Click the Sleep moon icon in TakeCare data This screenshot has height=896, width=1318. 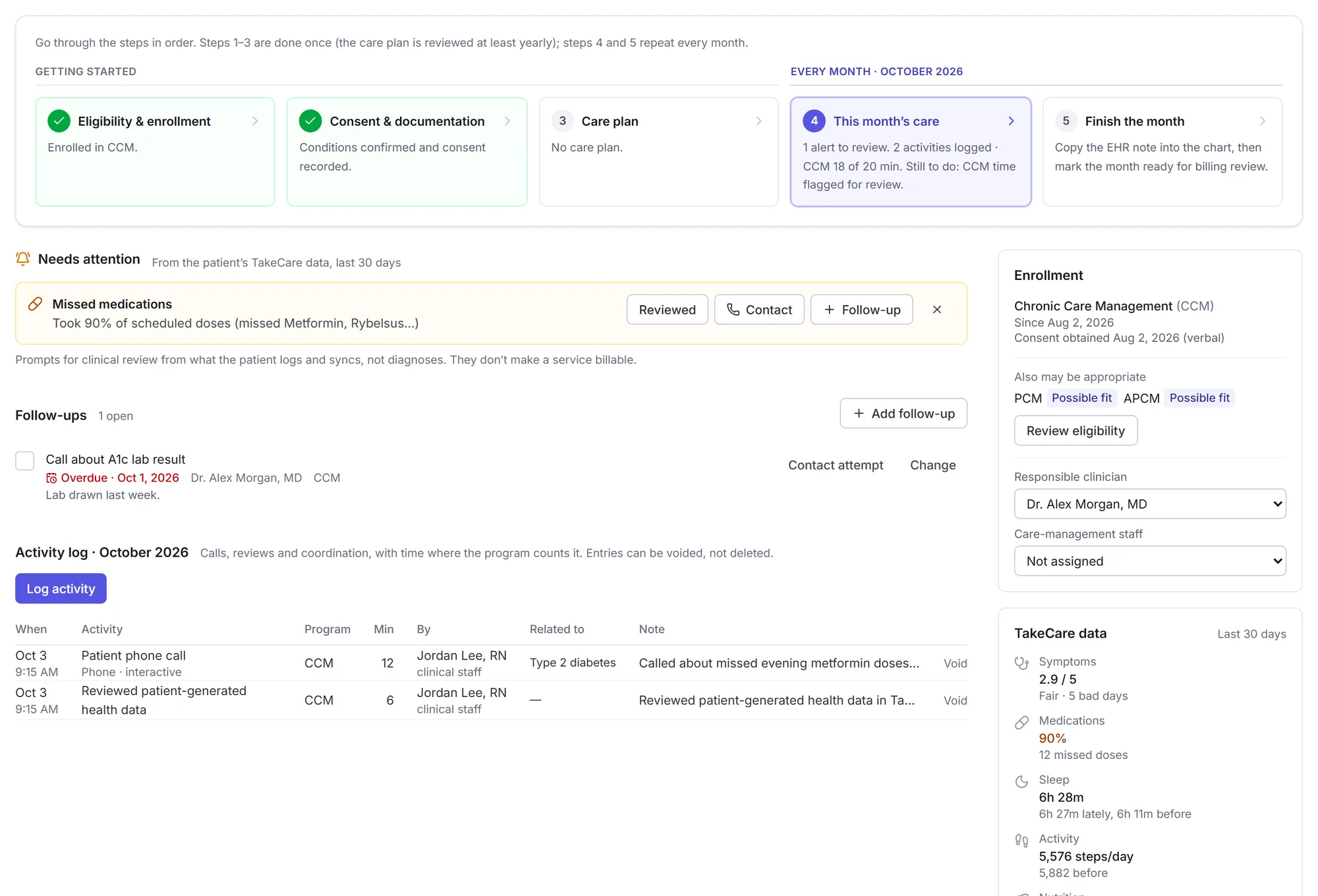1021,781
